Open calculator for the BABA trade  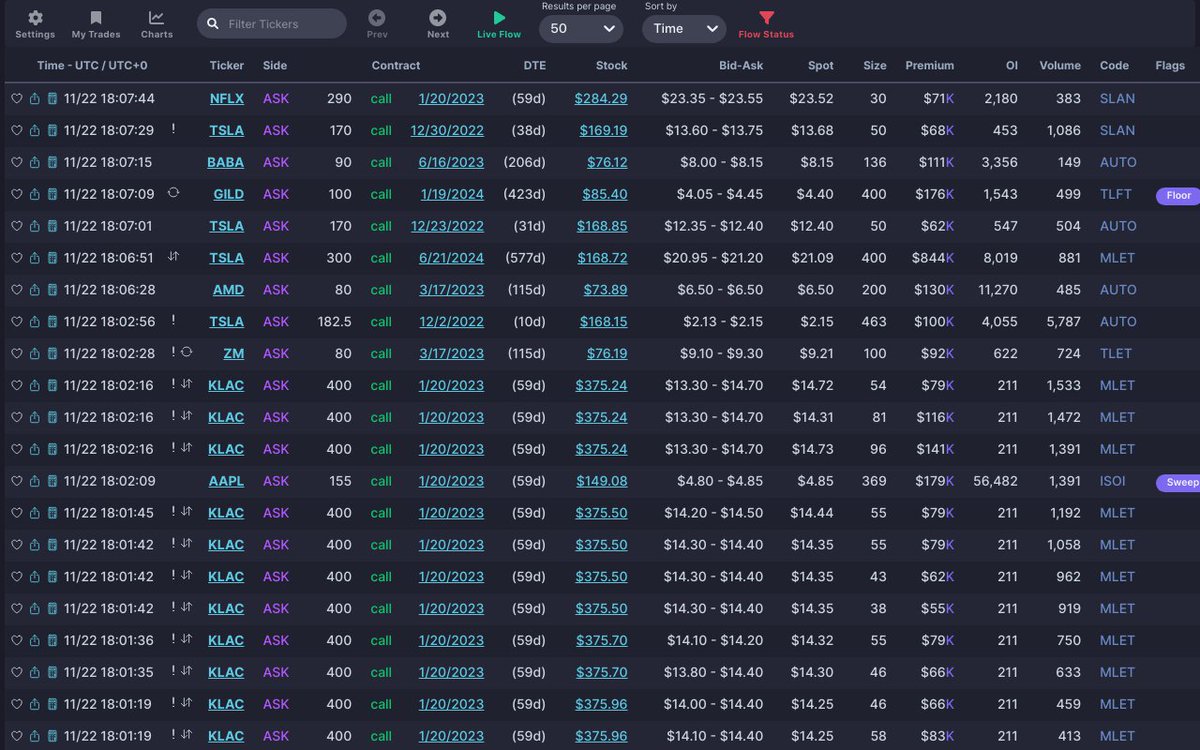52,162
